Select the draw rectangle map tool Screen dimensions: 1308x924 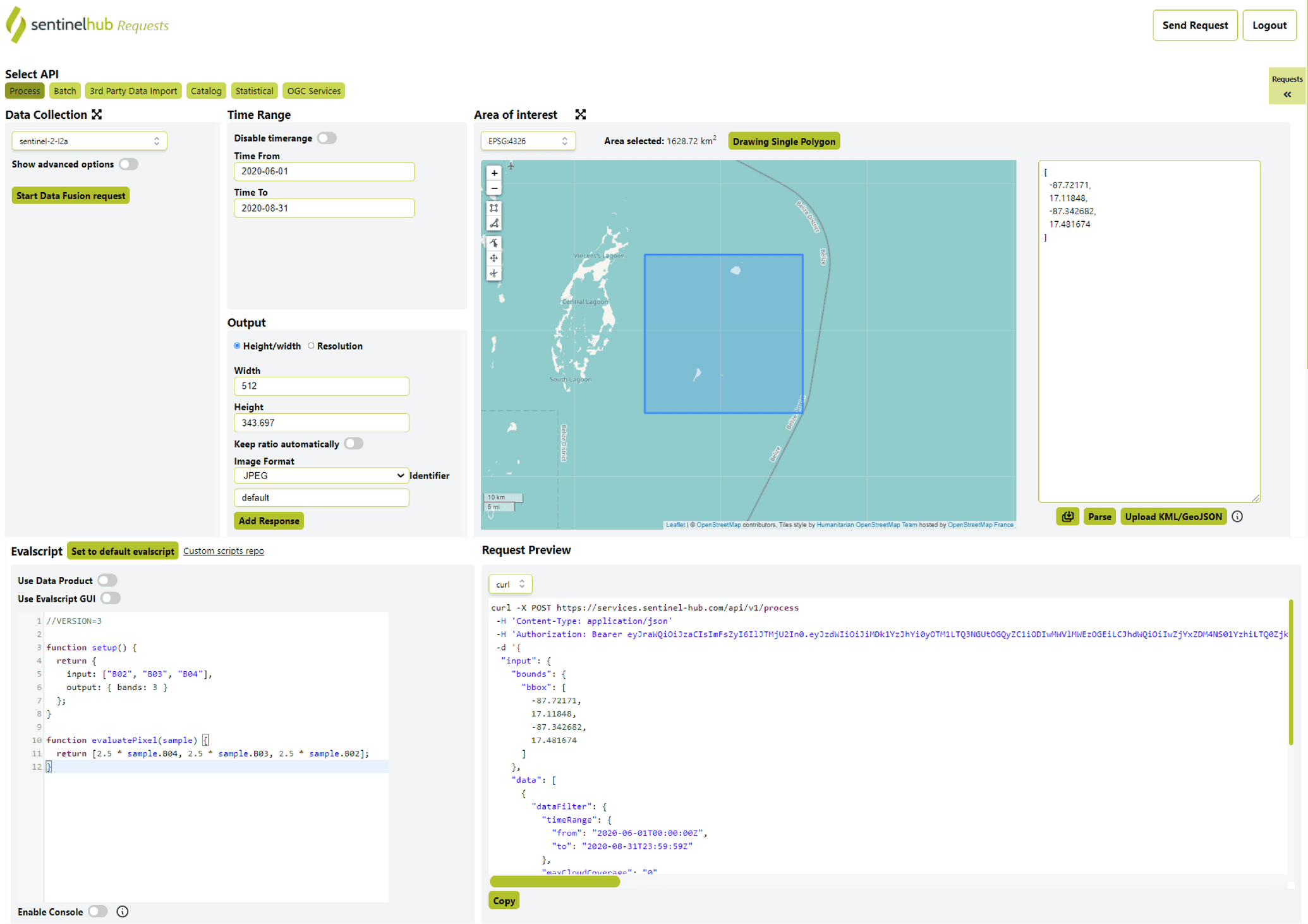(494, 208)
